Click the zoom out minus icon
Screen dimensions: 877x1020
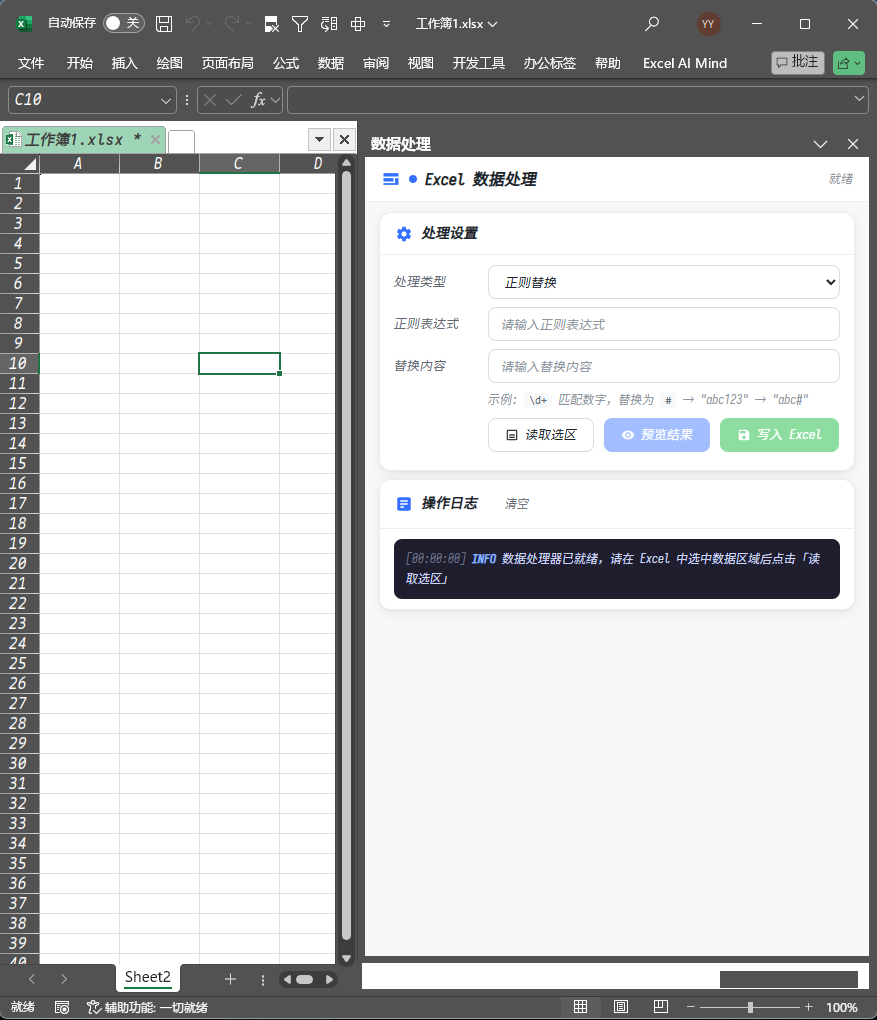pos(691,1007)
